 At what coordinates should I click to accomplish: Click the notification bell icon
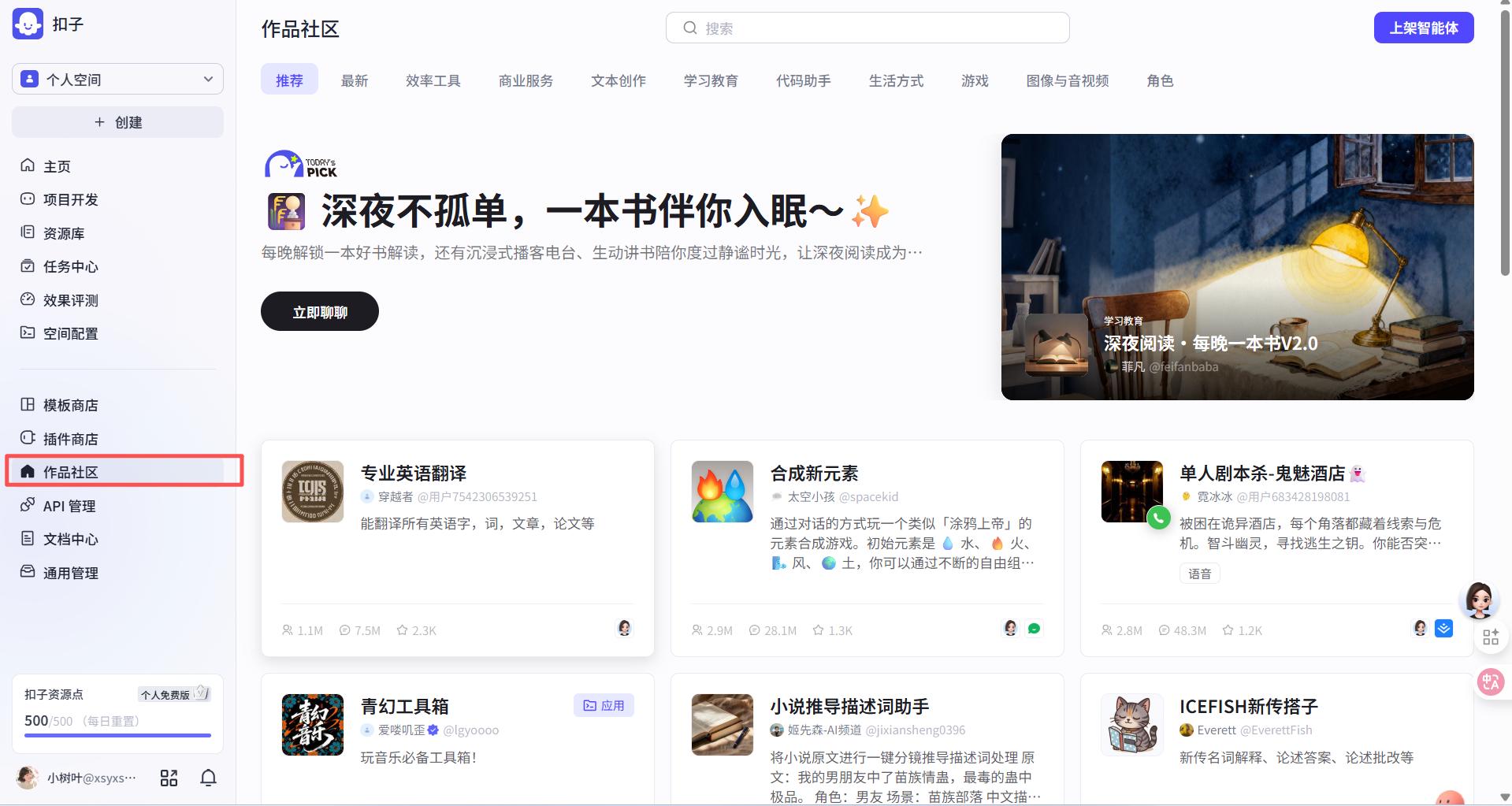(208, 778)
